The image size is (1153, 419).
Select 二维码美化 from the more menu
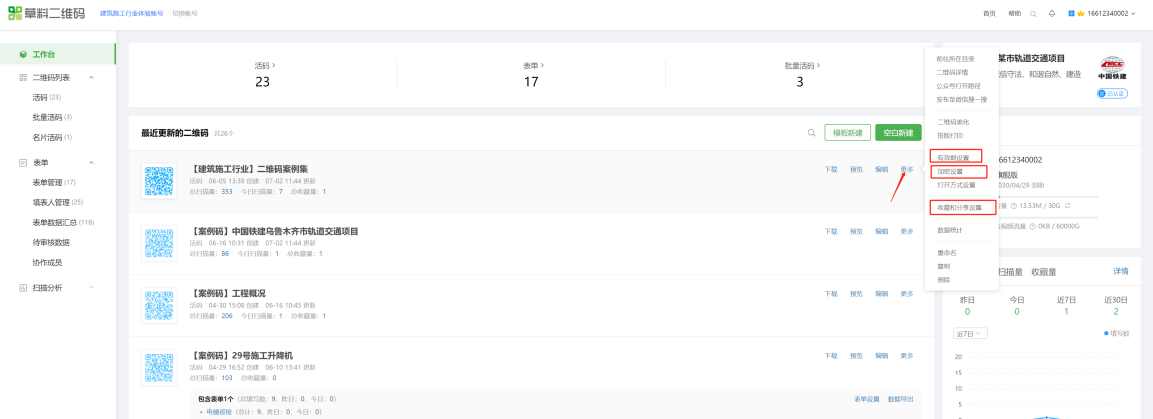[x=953, y=122]
